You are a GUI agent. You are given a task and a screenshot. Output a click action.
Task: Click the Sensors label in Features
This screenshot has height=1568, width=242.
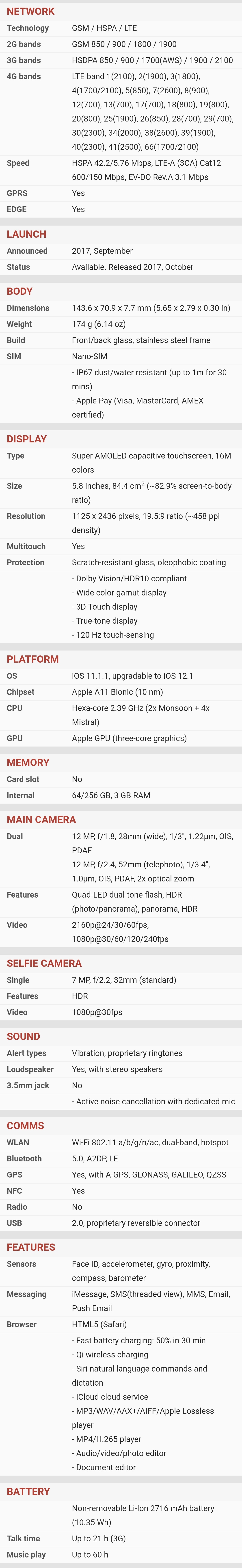coord(21,1264)
